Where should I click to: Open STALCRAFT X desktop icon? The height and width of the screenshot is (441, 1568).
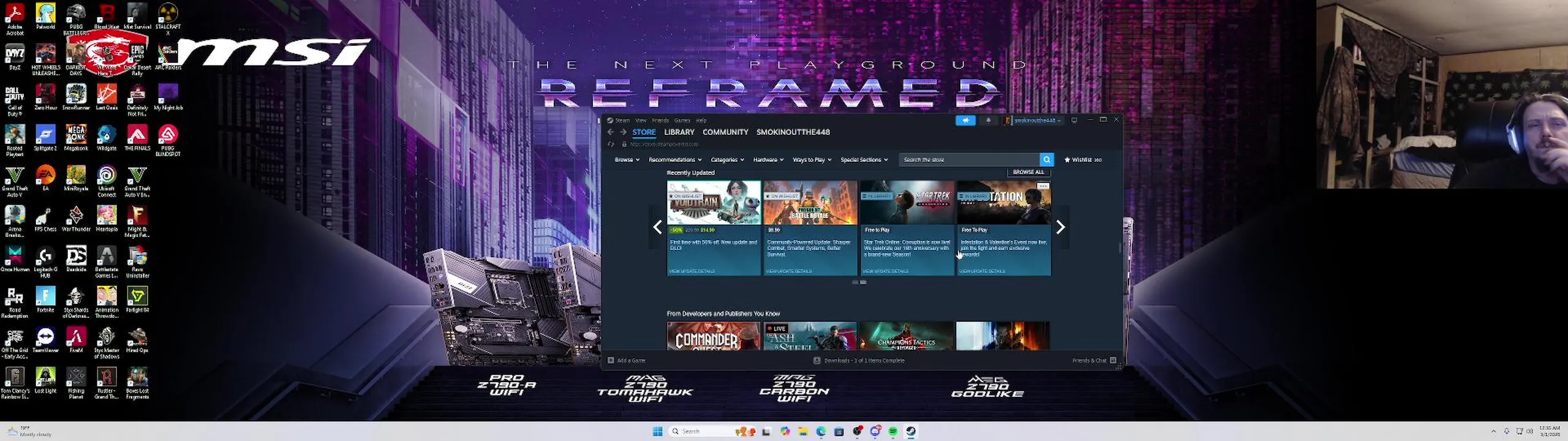point(168,20)
